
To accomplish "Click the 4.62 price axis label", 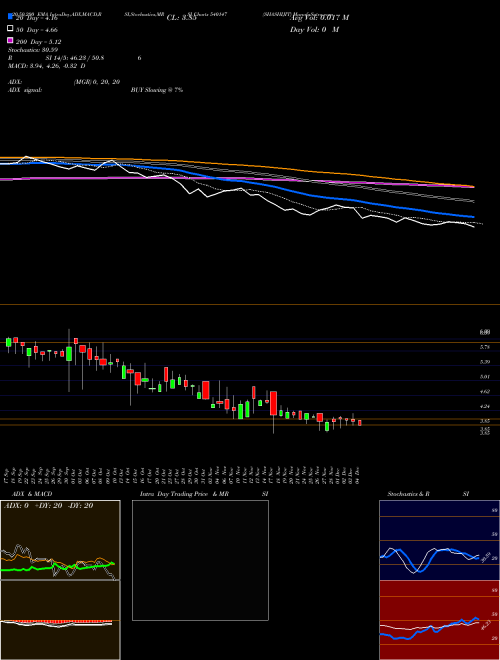I will point(484,391).
